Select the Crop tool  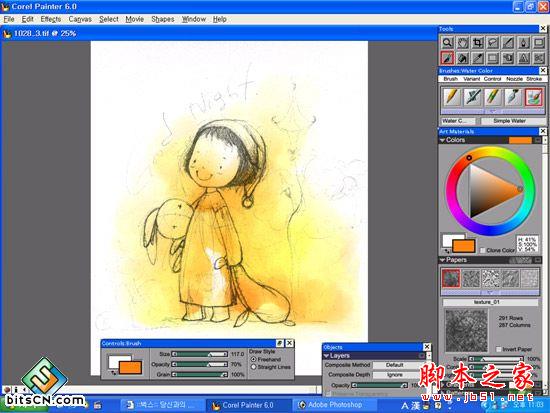(478, 43)
